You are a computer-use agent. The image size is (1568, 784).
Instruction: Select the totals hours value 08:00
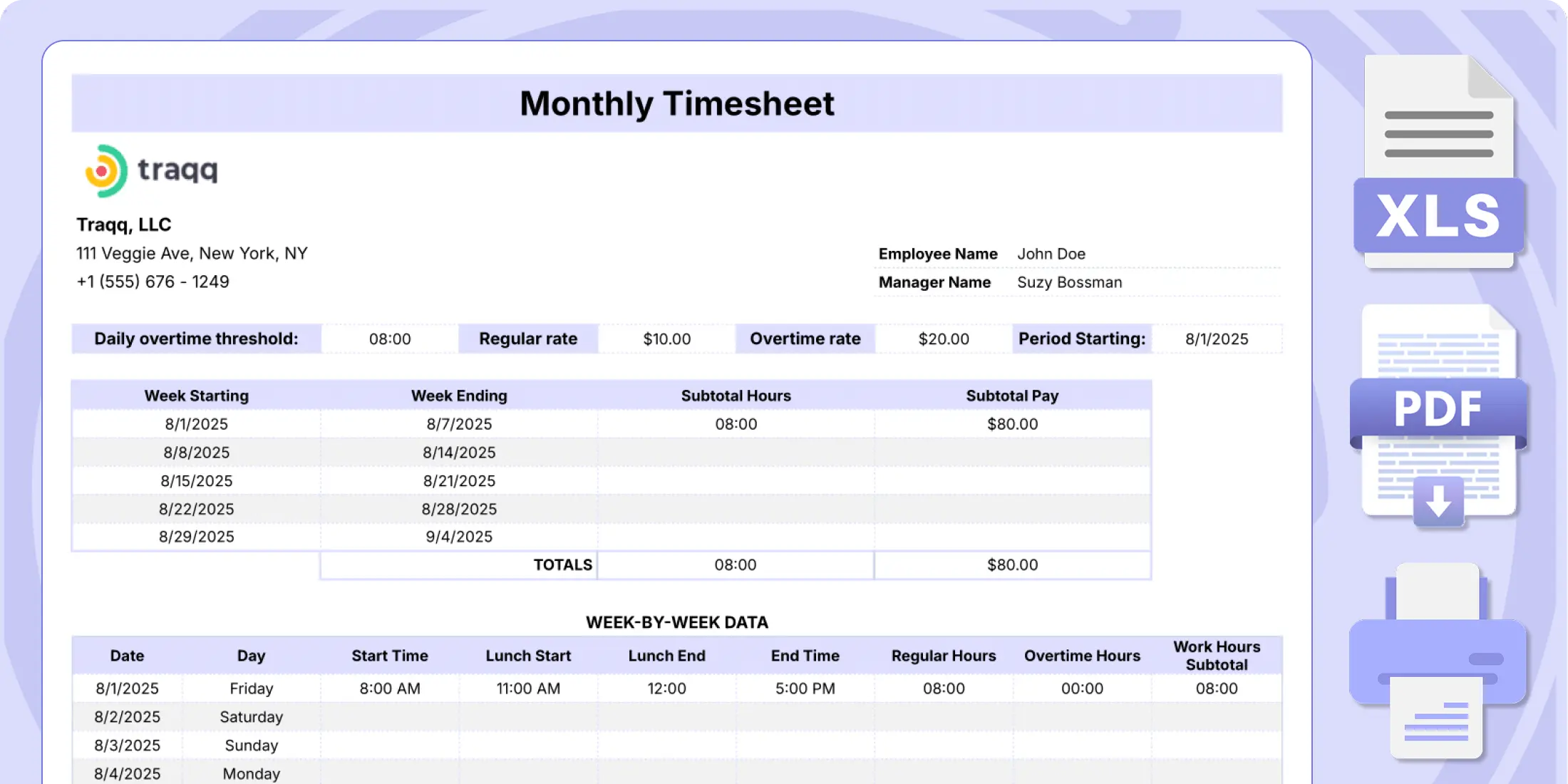[736, 565]
